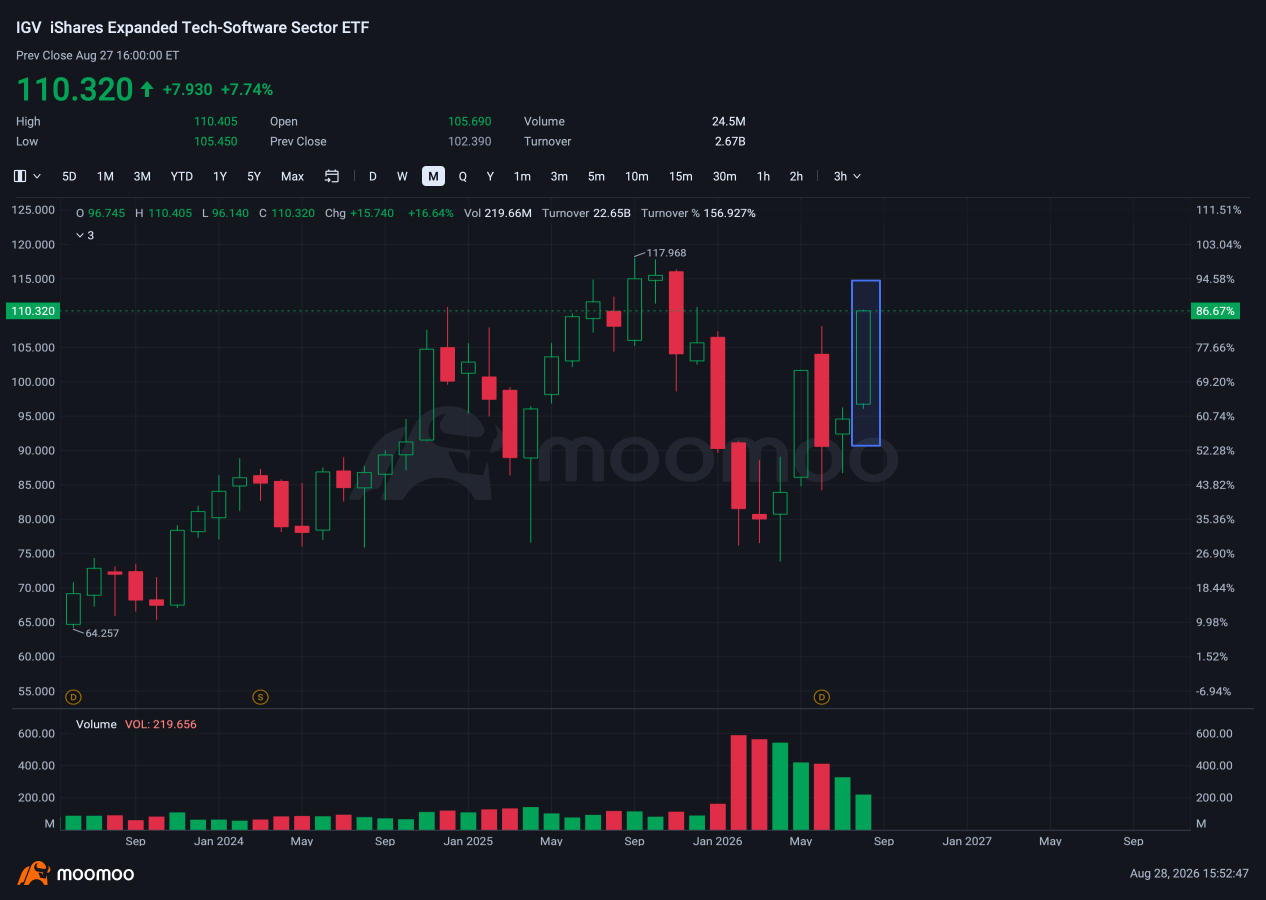This screenshot has height=900, width=1266.
Task: Click the current price 110.320 label on axis
Action: 33,311
